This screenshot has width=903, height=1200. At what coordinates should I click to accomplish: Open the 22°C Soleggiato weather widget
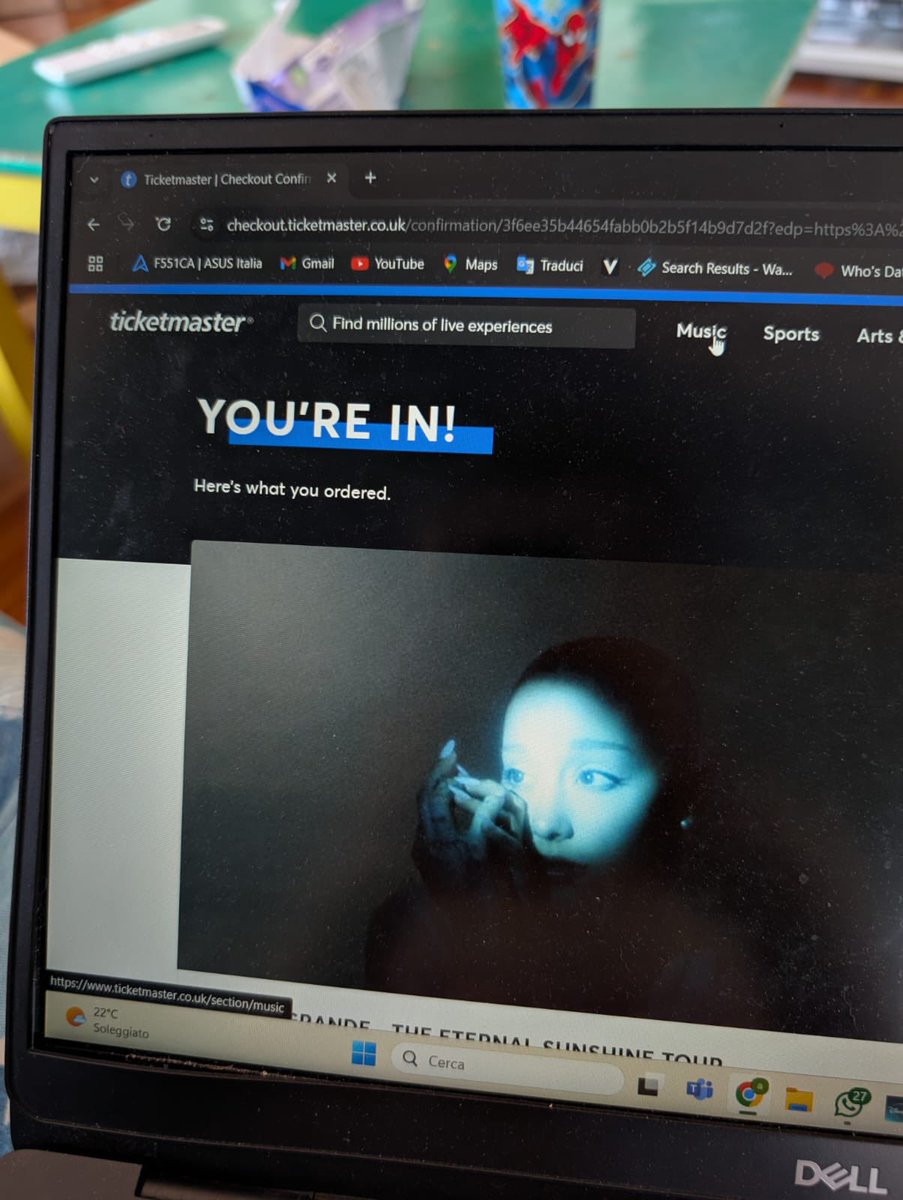pyautogui.click(x=105, y=1022)
